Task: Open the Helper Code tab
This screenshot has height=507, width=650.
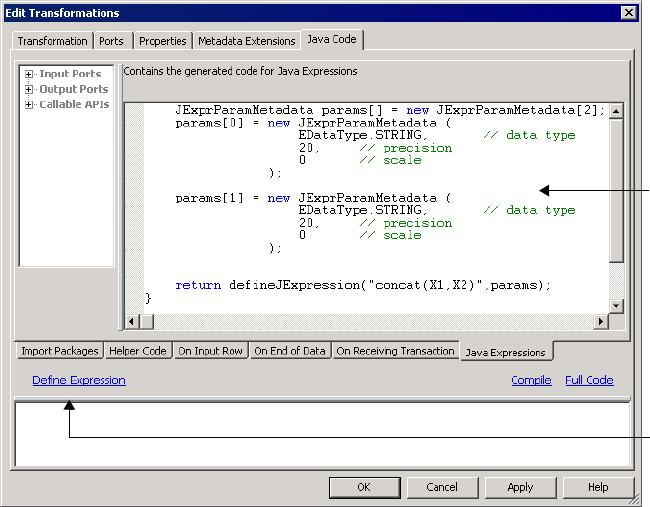Action: [138, 351]
